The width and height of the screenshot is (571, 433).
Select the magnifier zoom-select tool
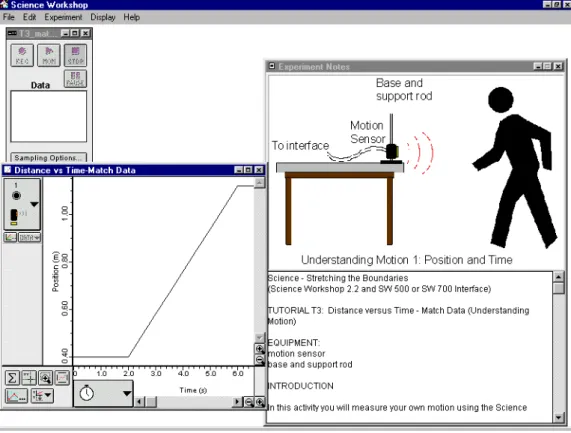tap(46, 378)
